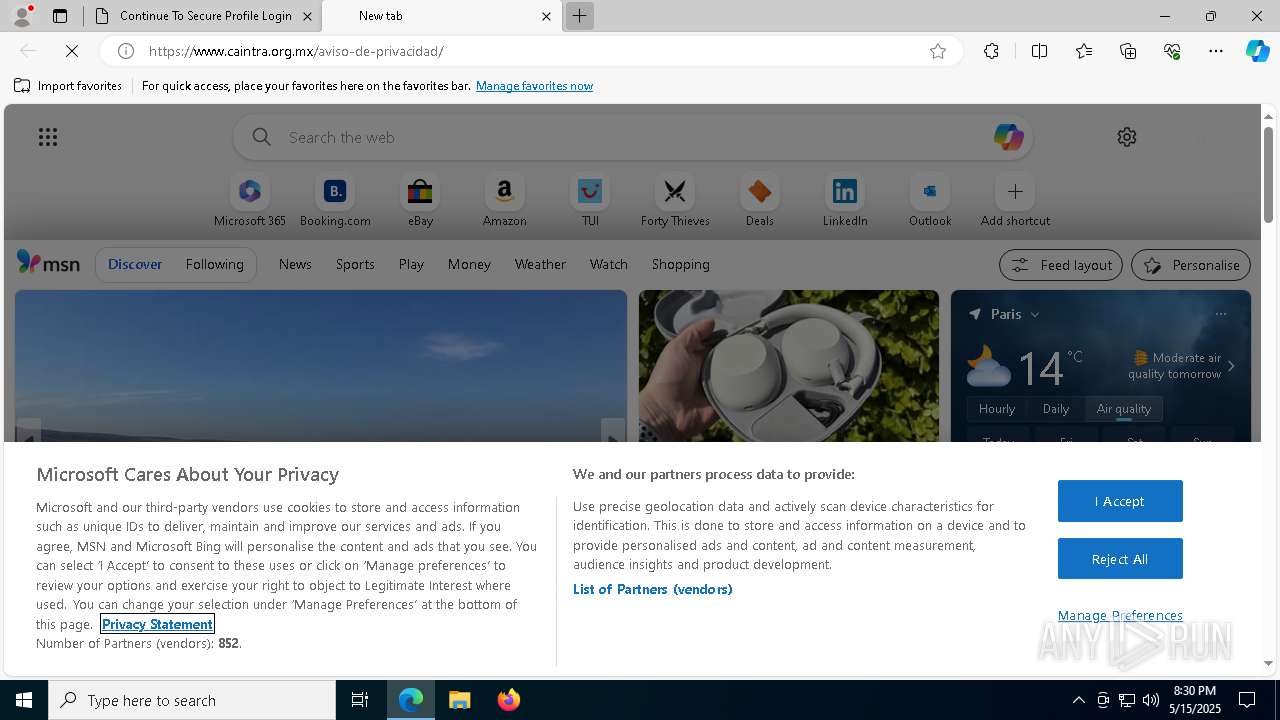The height and width of the screenshot is (720, 1280).
Task: View site information icon in address bar
Action: [126, 51]
